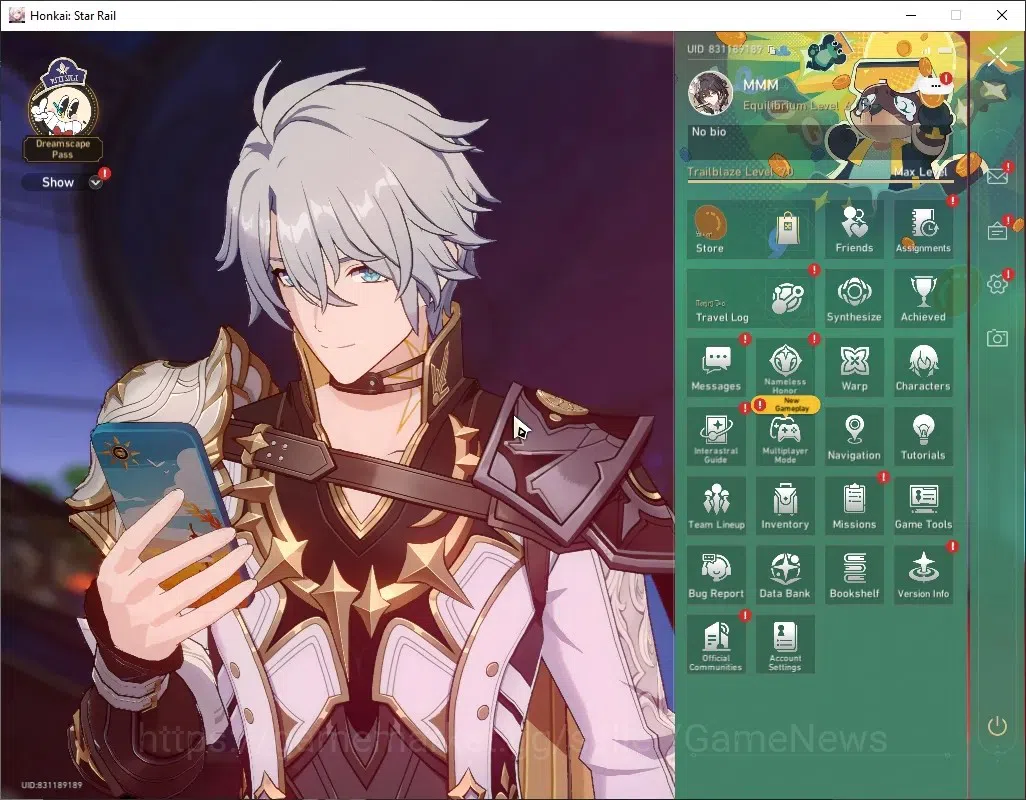Open the announcements icon below mail
Viewport: 1026px width, 800px height.
click(997, 231)
